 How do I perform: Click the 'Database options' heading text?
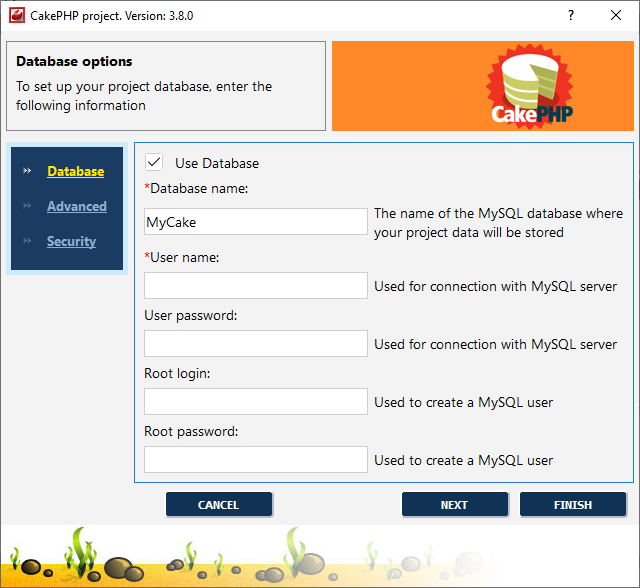click(x=74, y=61)
